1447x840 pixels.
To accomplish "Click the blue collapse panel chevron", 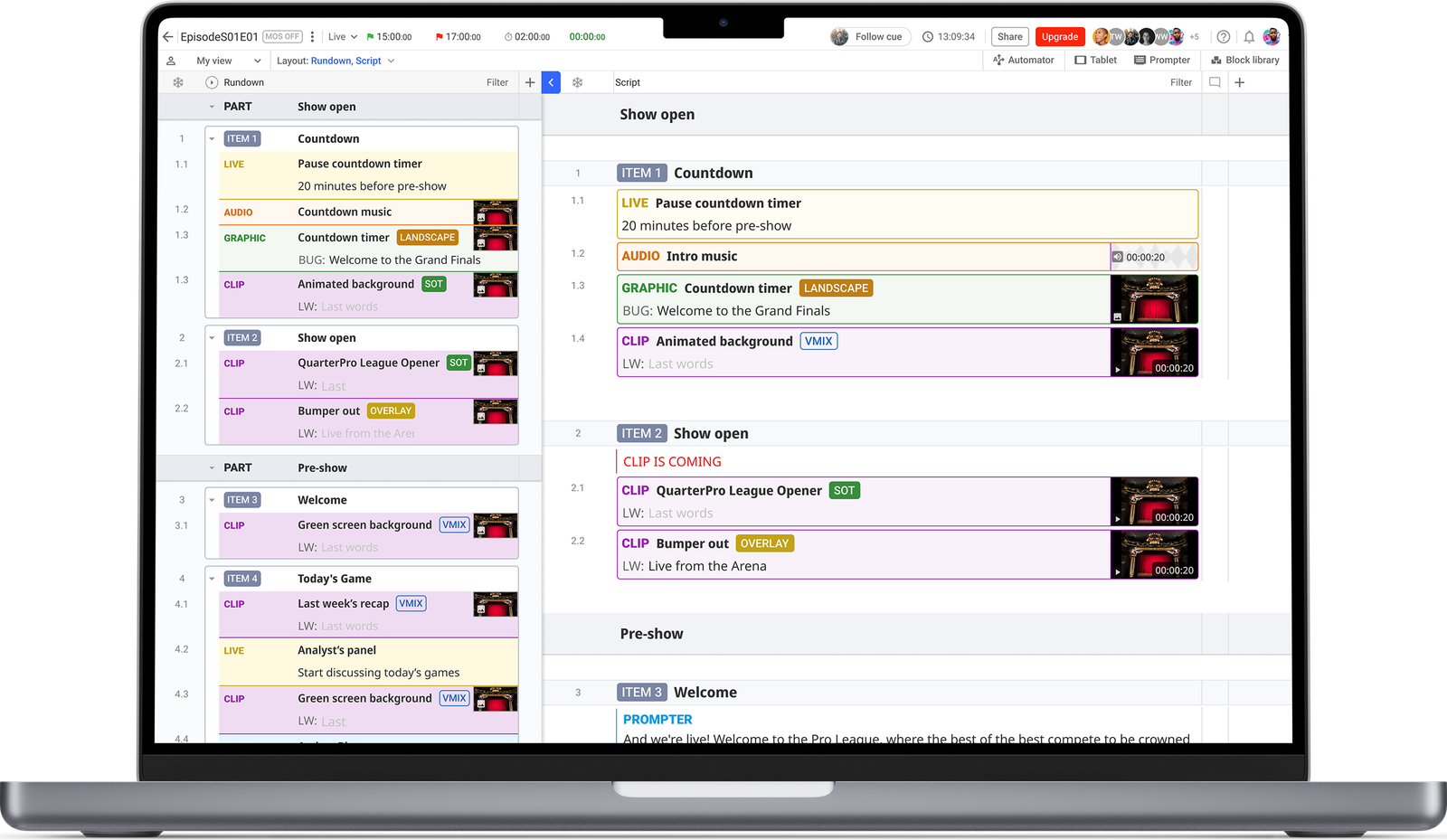I will (x=551, y=82).
